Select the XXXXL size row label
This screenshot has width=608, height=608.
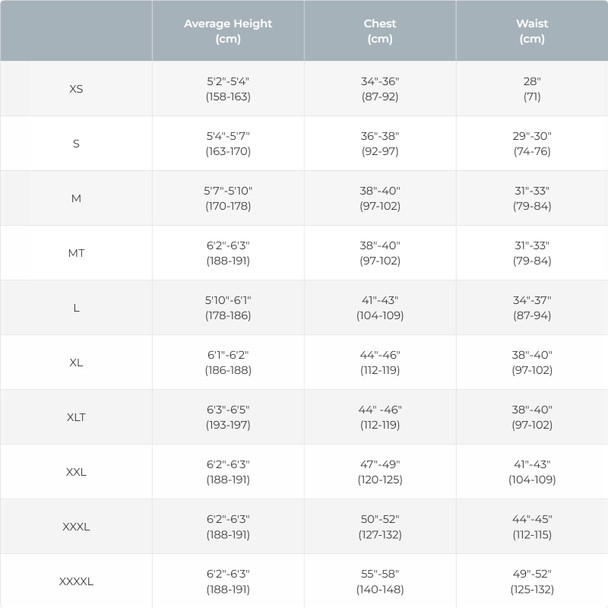coord(76,581)
